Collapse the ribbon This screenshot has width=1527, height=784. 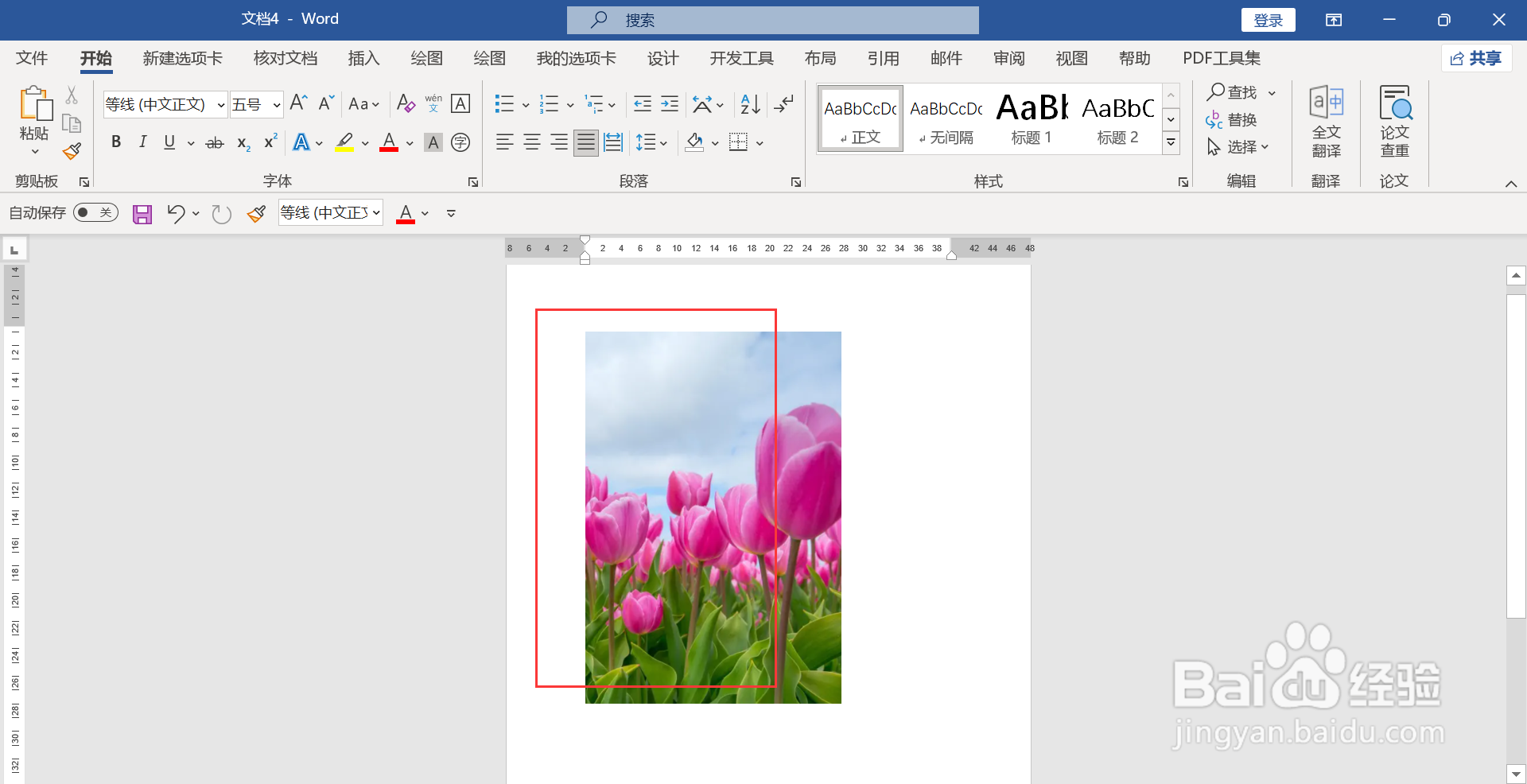[1511, 184]
